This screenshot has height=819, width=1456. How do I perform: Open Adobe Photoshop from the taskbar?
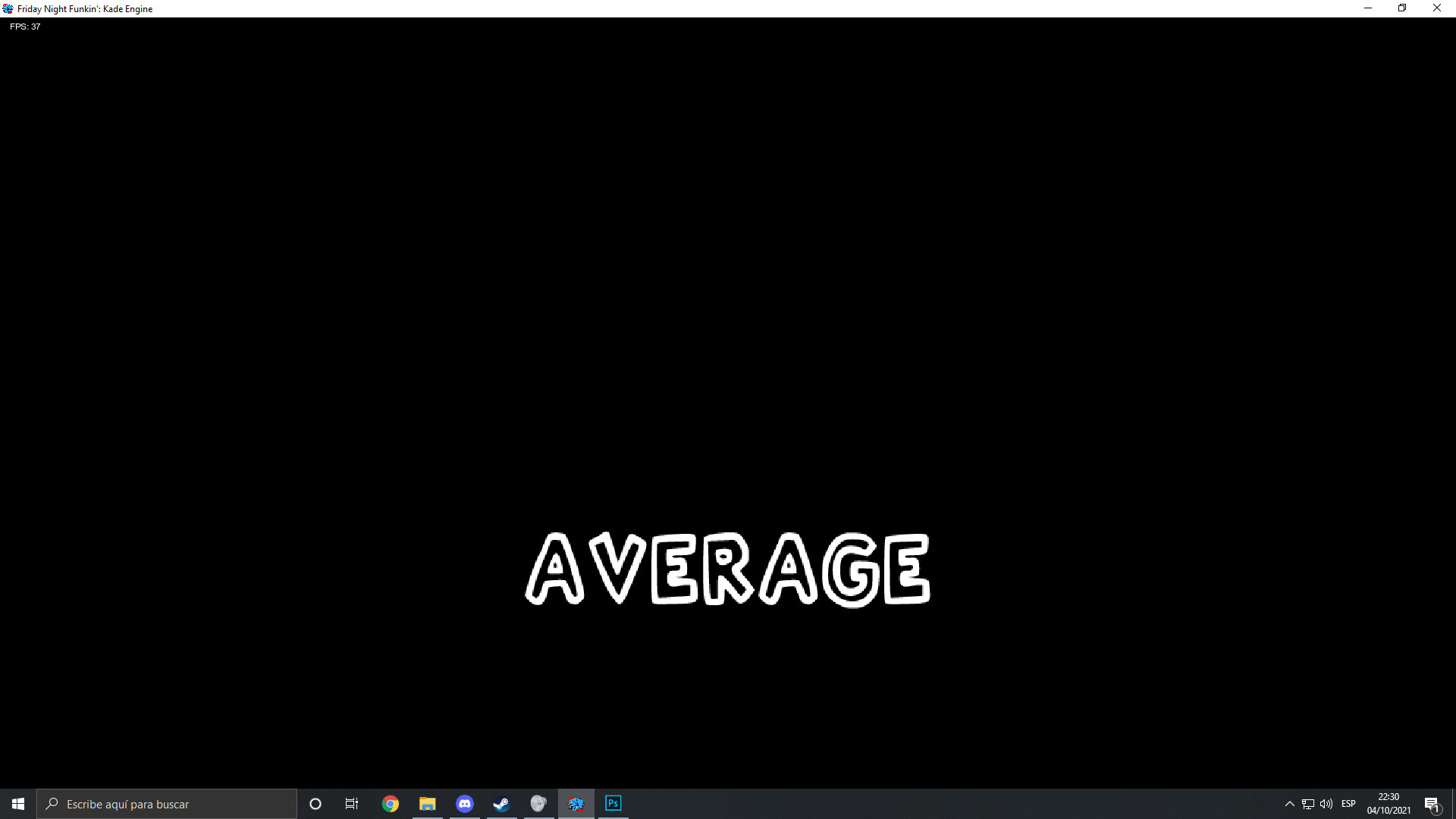click(x=613, y=804)
